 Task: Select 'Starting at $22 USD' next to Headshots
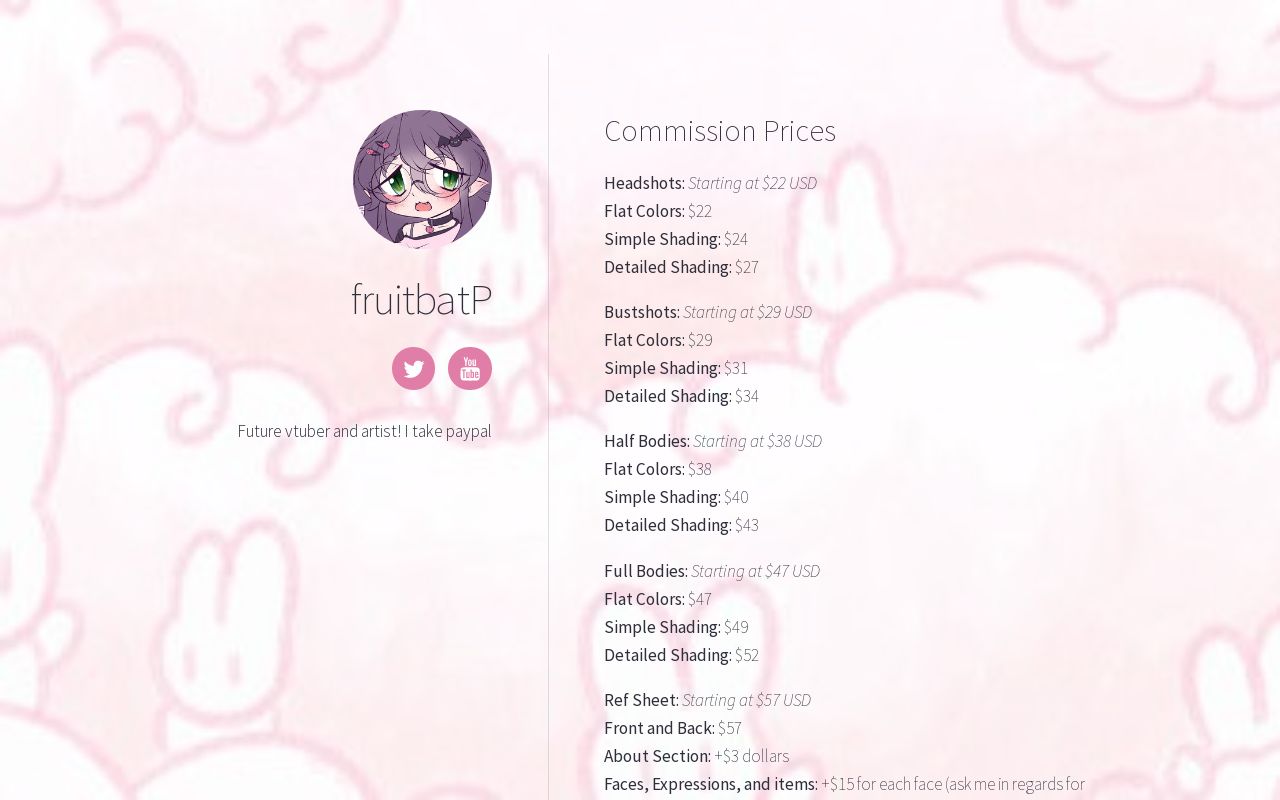point(752,183)
